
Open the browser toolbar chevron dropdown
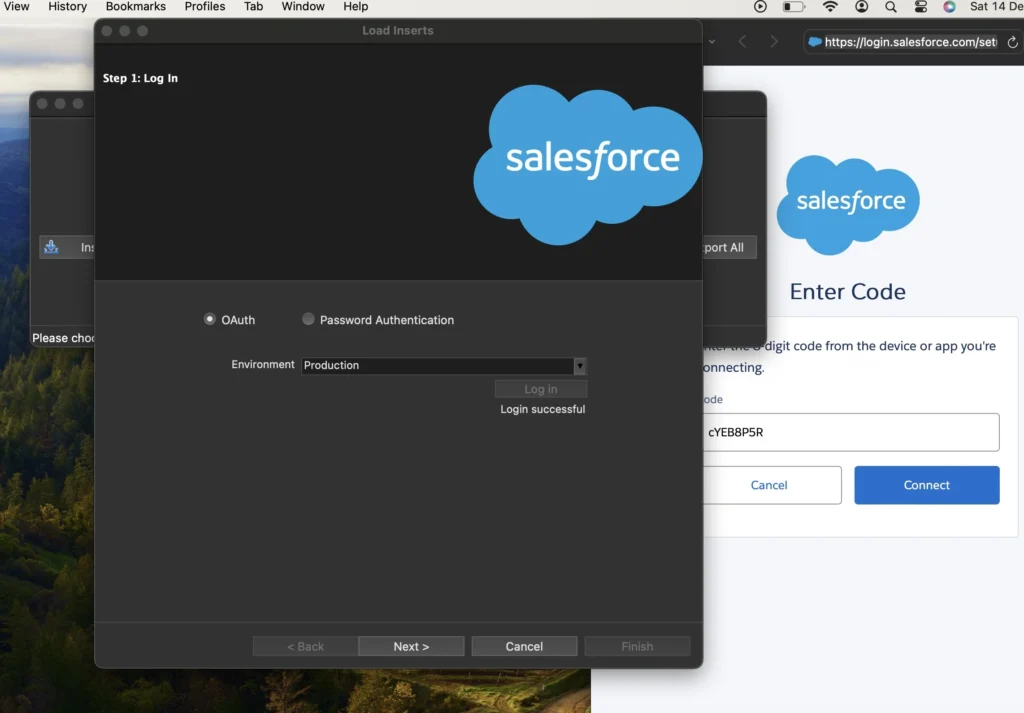(x=712, y=42)
